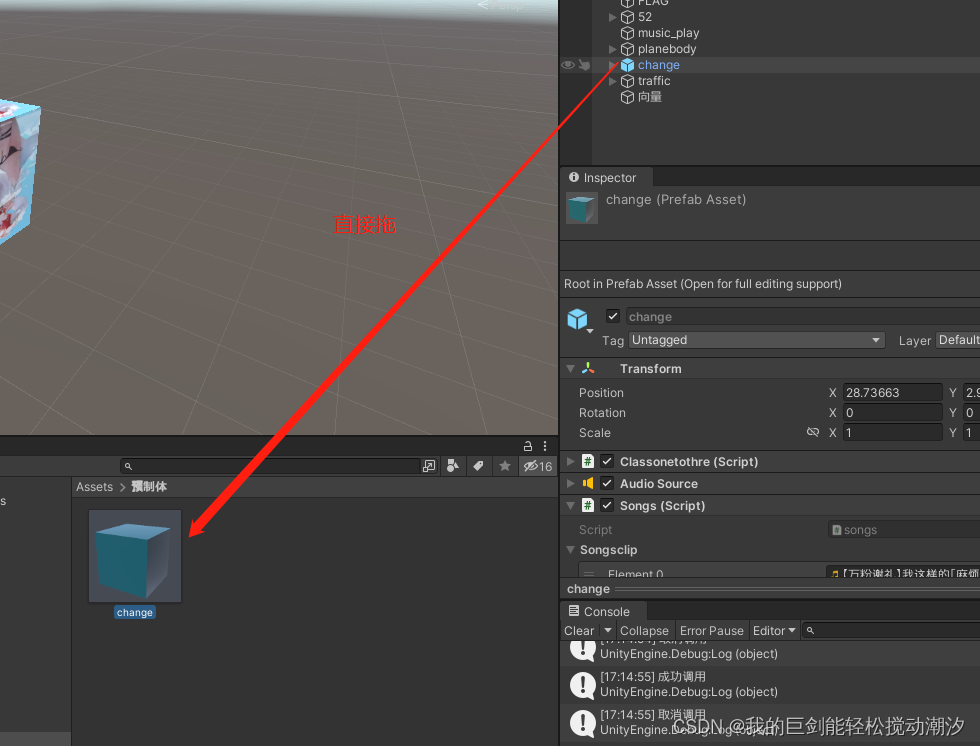
Task: Expand planebody in the Hierarchy
Action: [x=612, y=48]
